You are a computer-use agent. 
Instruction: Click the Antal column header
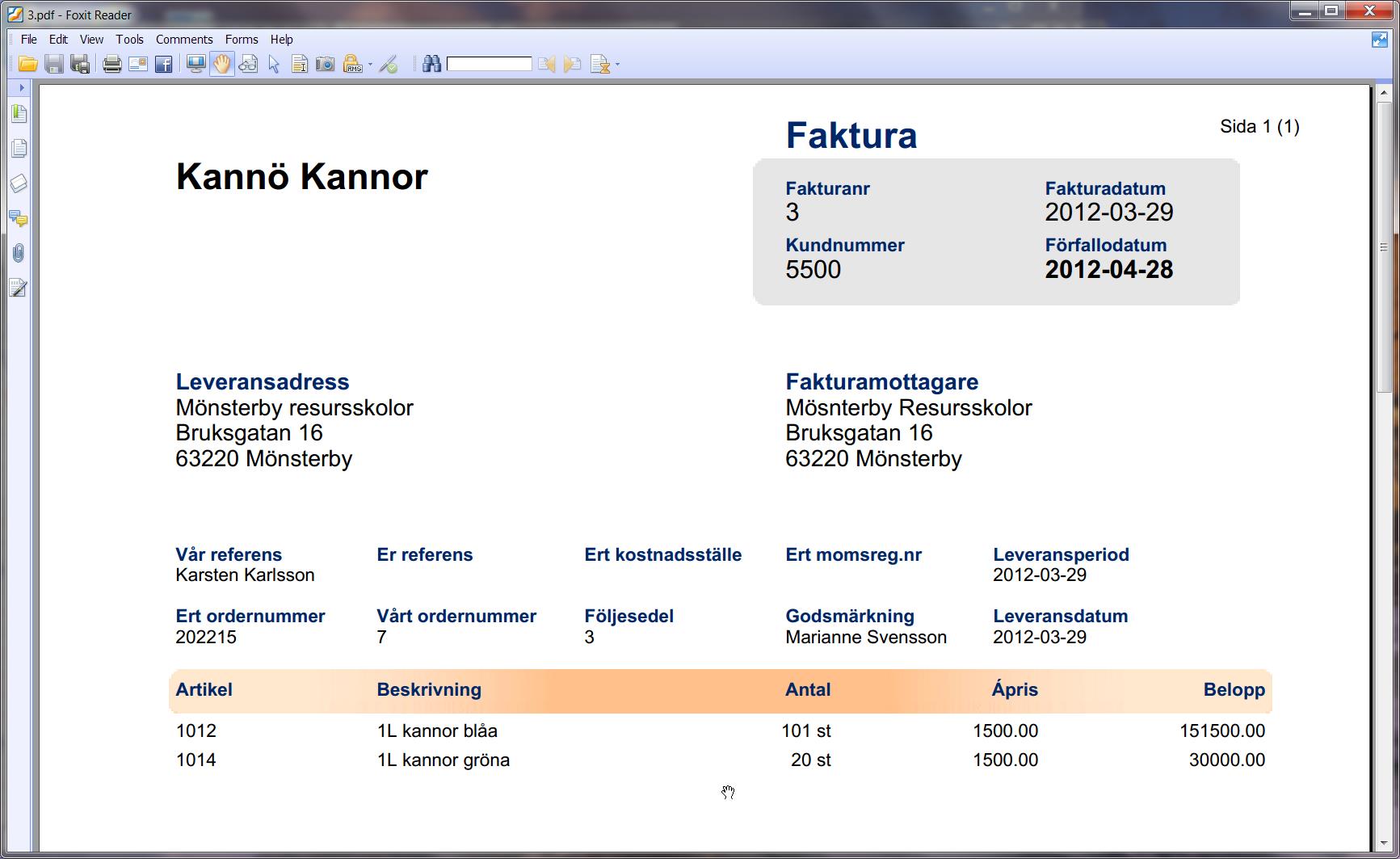point(808,689)
